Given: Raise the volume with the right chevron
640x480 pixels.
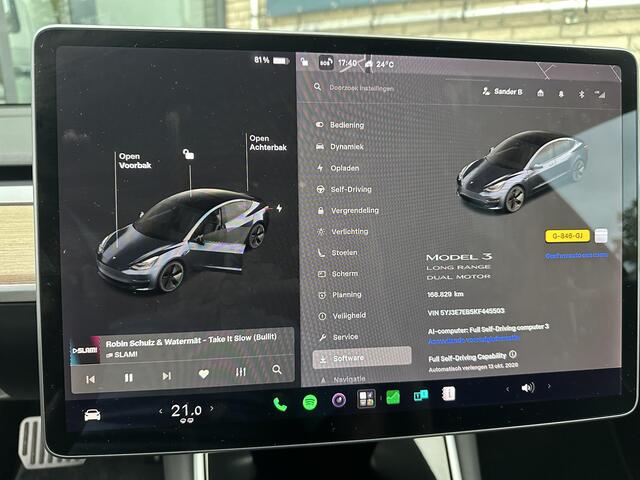Looking at the screenshot, I should (x=549, y=386).
